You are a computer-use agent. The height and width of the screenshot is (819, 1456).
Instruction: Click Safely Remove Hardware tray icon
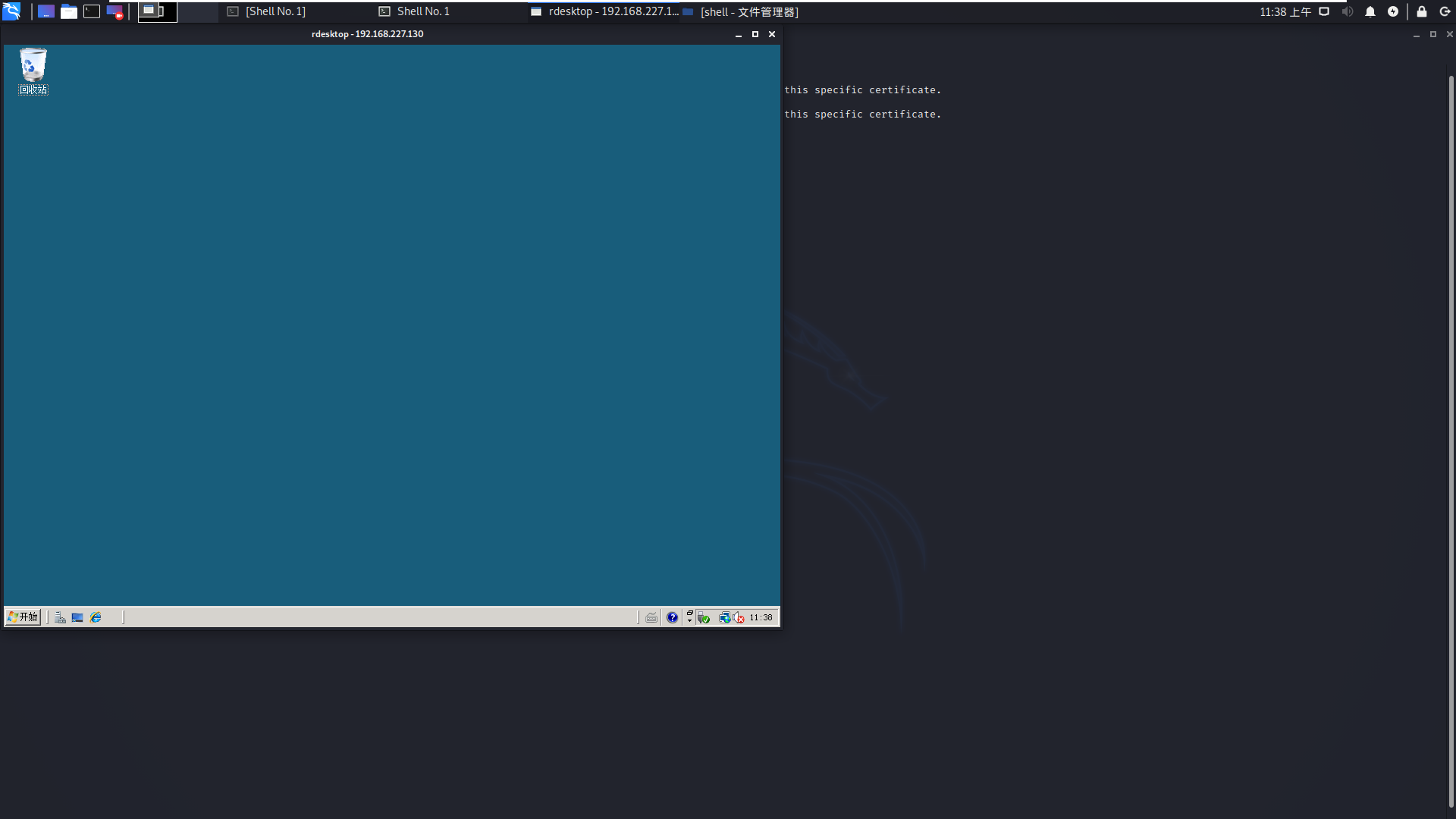(x=704, y=618)
